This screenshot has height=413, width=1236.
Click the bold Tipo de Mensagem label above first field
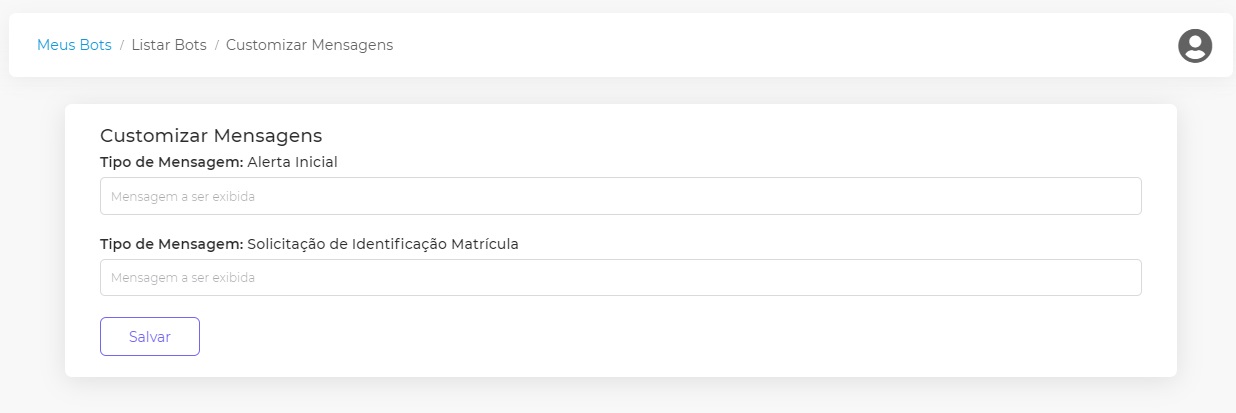tap(171, 162)
